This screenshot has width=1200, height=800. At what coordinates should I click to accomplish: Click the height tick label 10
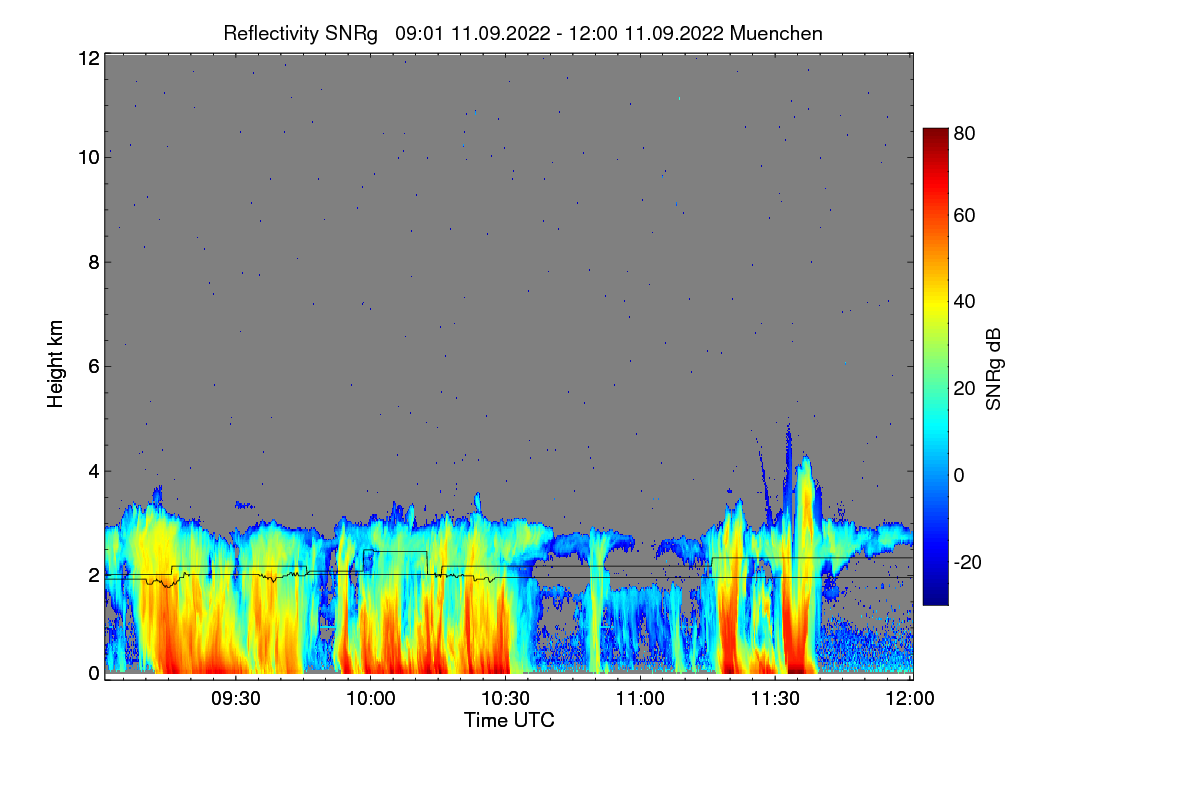pyautogui.click(x=88, y=157)
